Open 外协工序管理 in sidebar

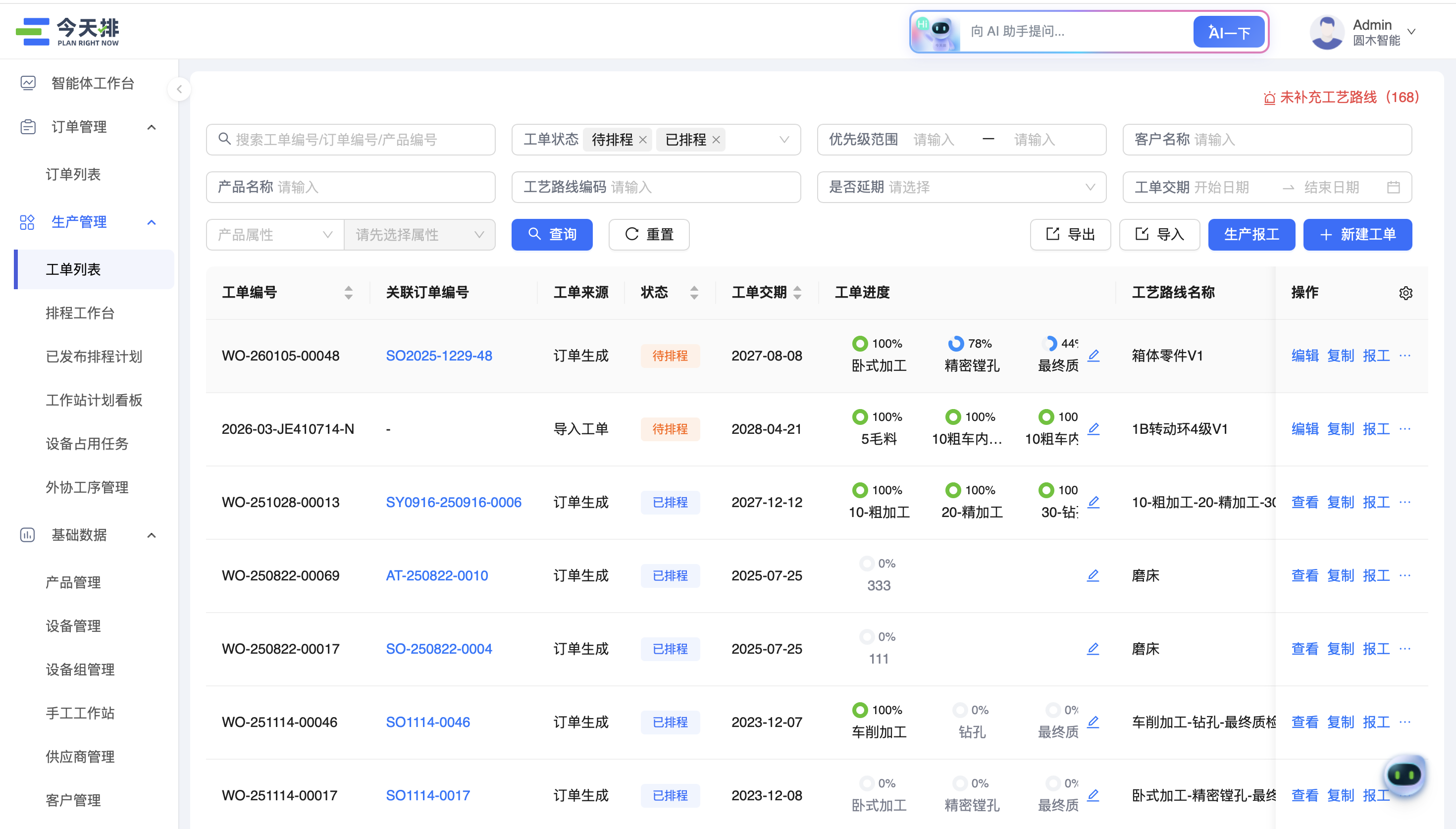point(87,487)
